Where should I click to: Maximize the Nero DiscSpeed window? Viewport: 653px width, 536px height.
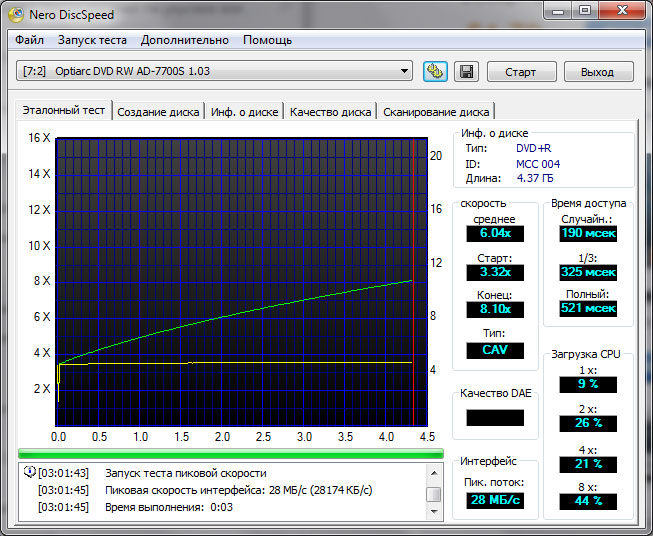tap(584, 11)
